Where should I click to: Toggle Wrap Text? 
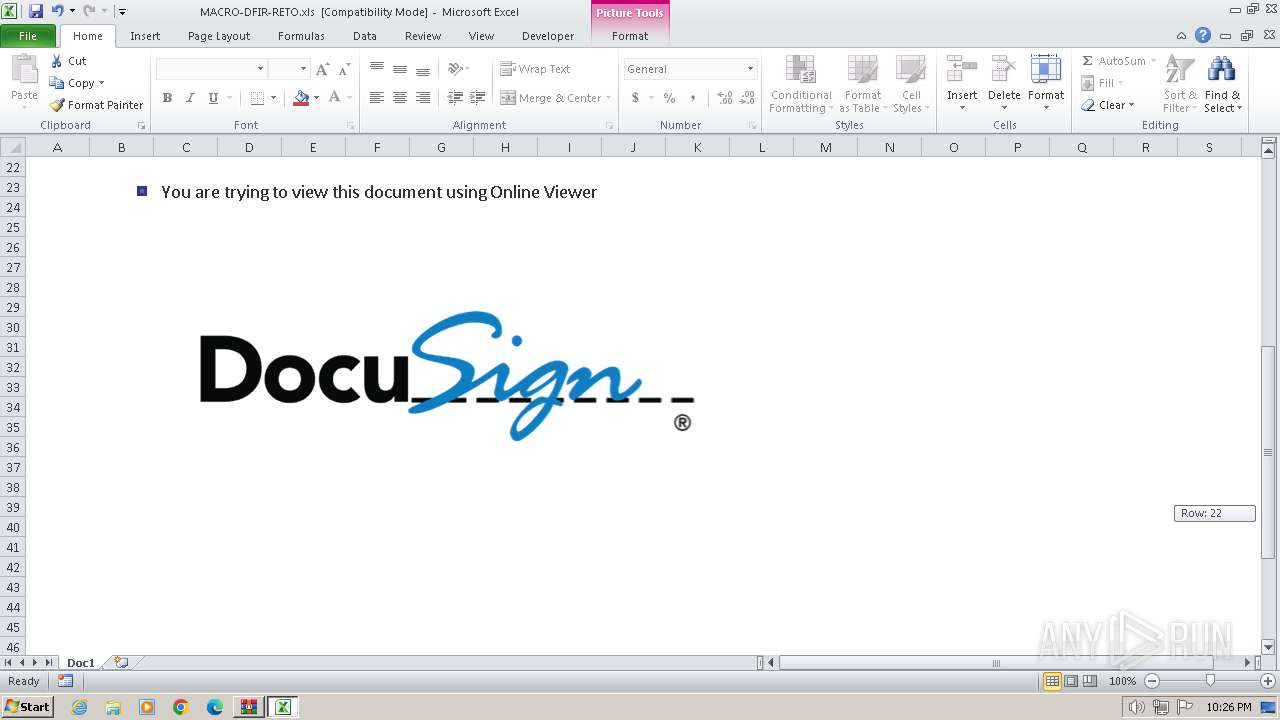pos(535,69)
